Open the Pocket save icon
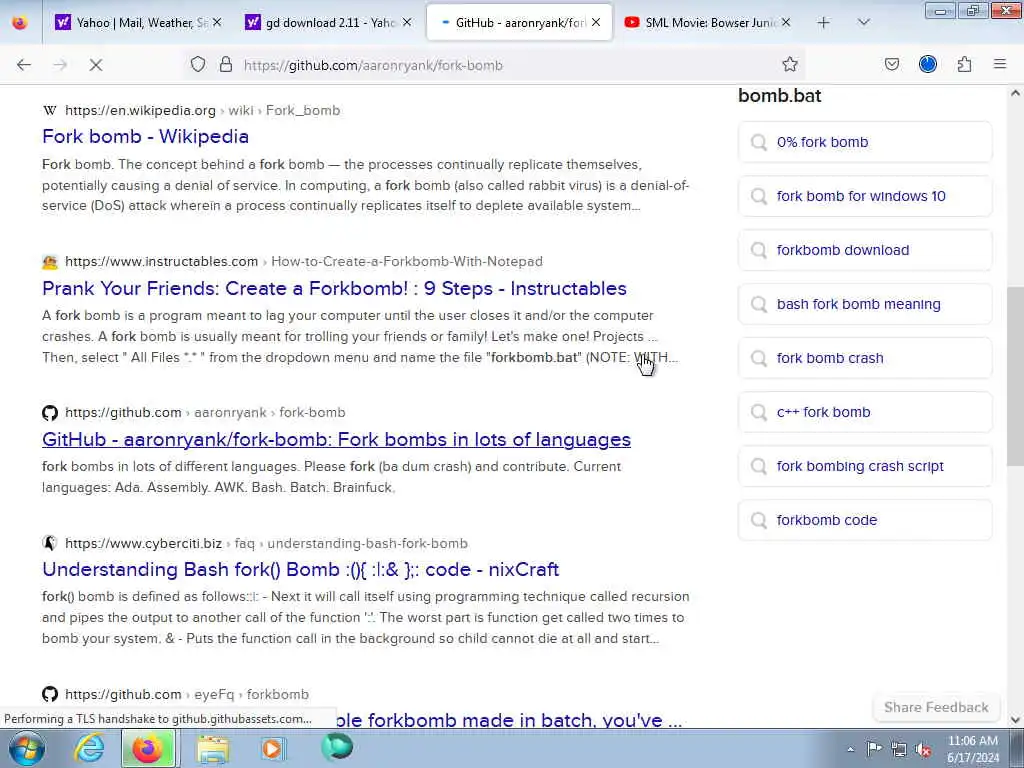Screen dimensions: 1024x768 click(891, 65)
